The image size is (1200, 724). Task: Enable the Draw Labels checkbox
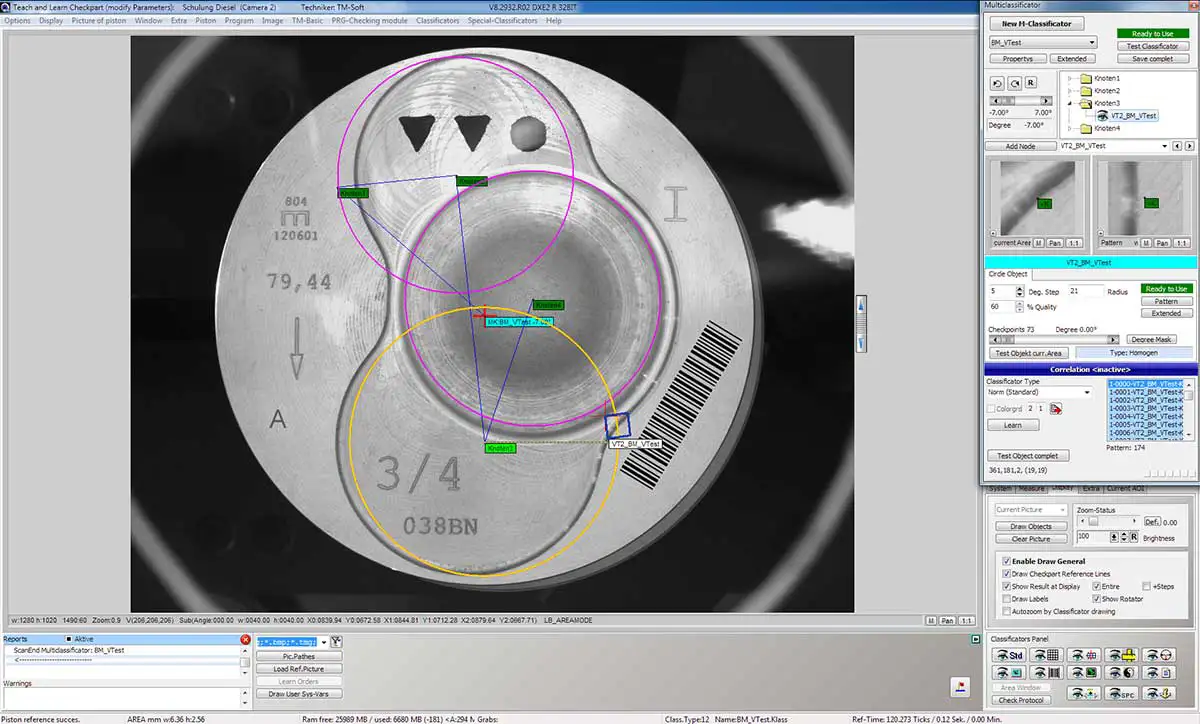(x=1006, y=599)
